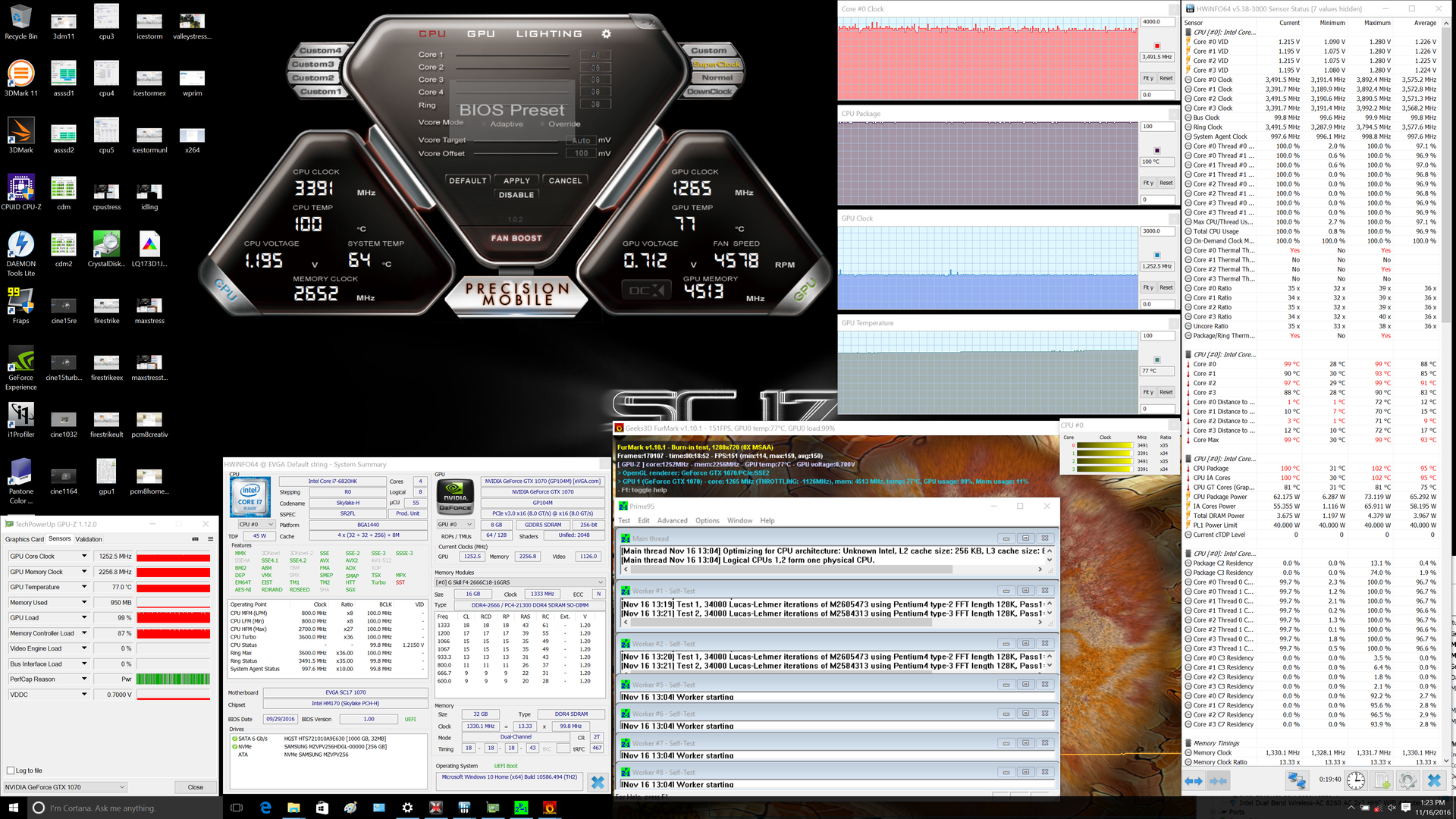This screenshot has height=819, width=1456.
Task: Open DAEMON Tools Lite desktop icon
Action: click(21, 254)
